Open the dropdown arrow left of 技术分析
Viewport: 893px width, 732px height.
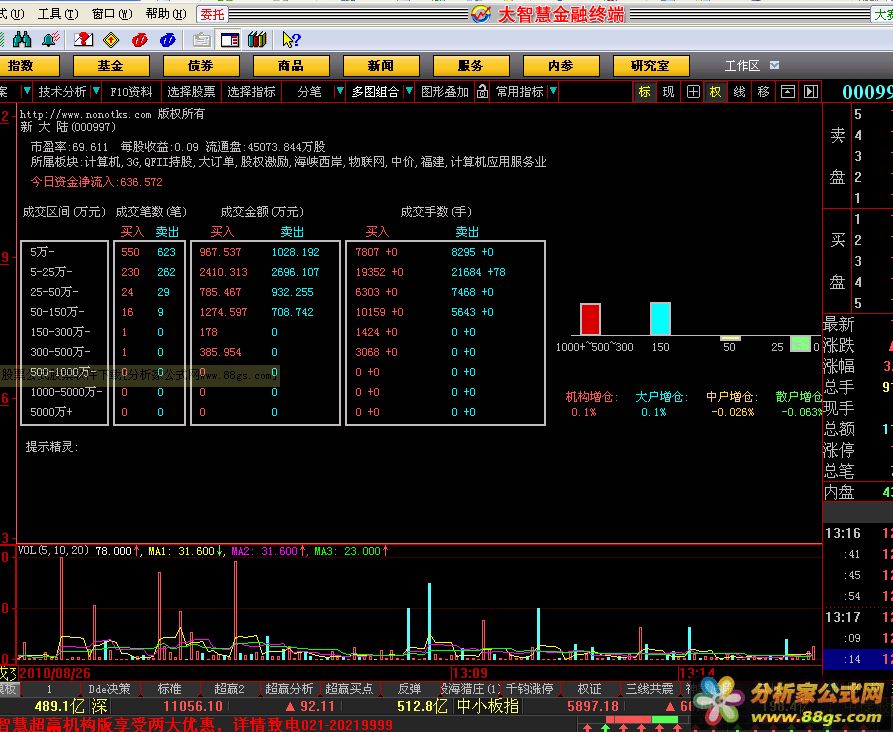[x=26, y=91]
